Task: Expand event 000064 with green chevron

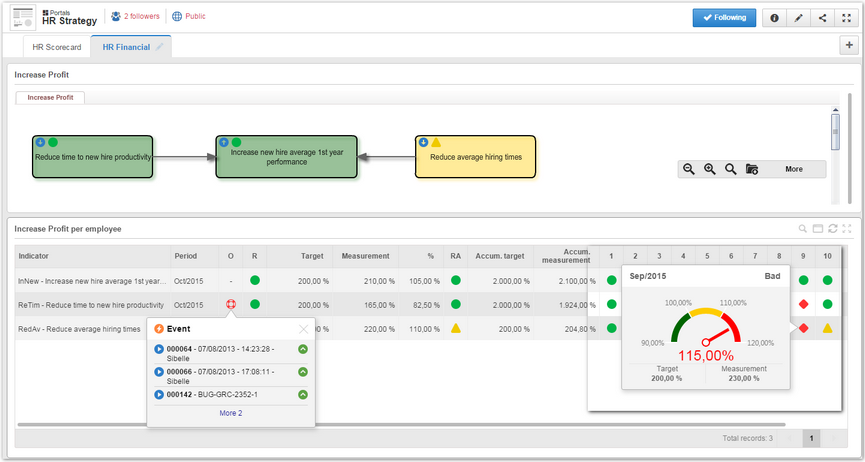Action: pos(303,349)
